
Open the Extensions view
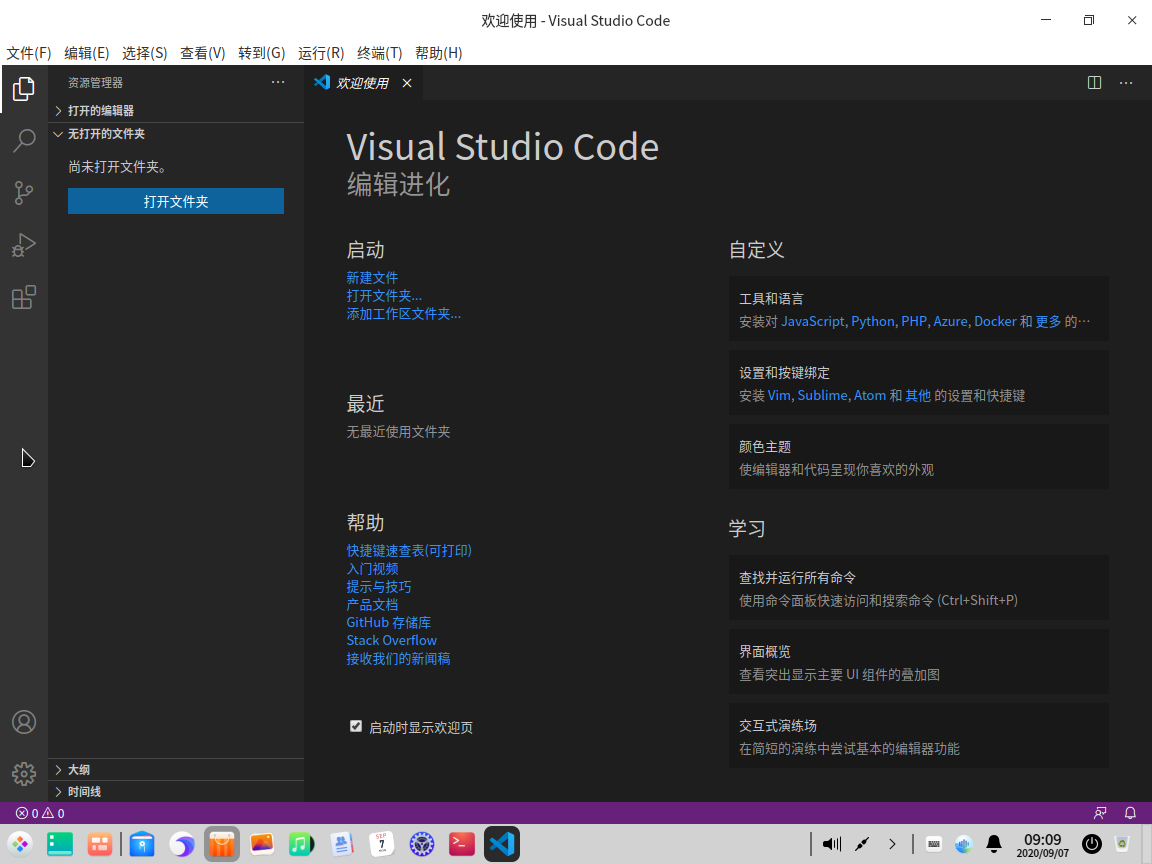[24, 297]
